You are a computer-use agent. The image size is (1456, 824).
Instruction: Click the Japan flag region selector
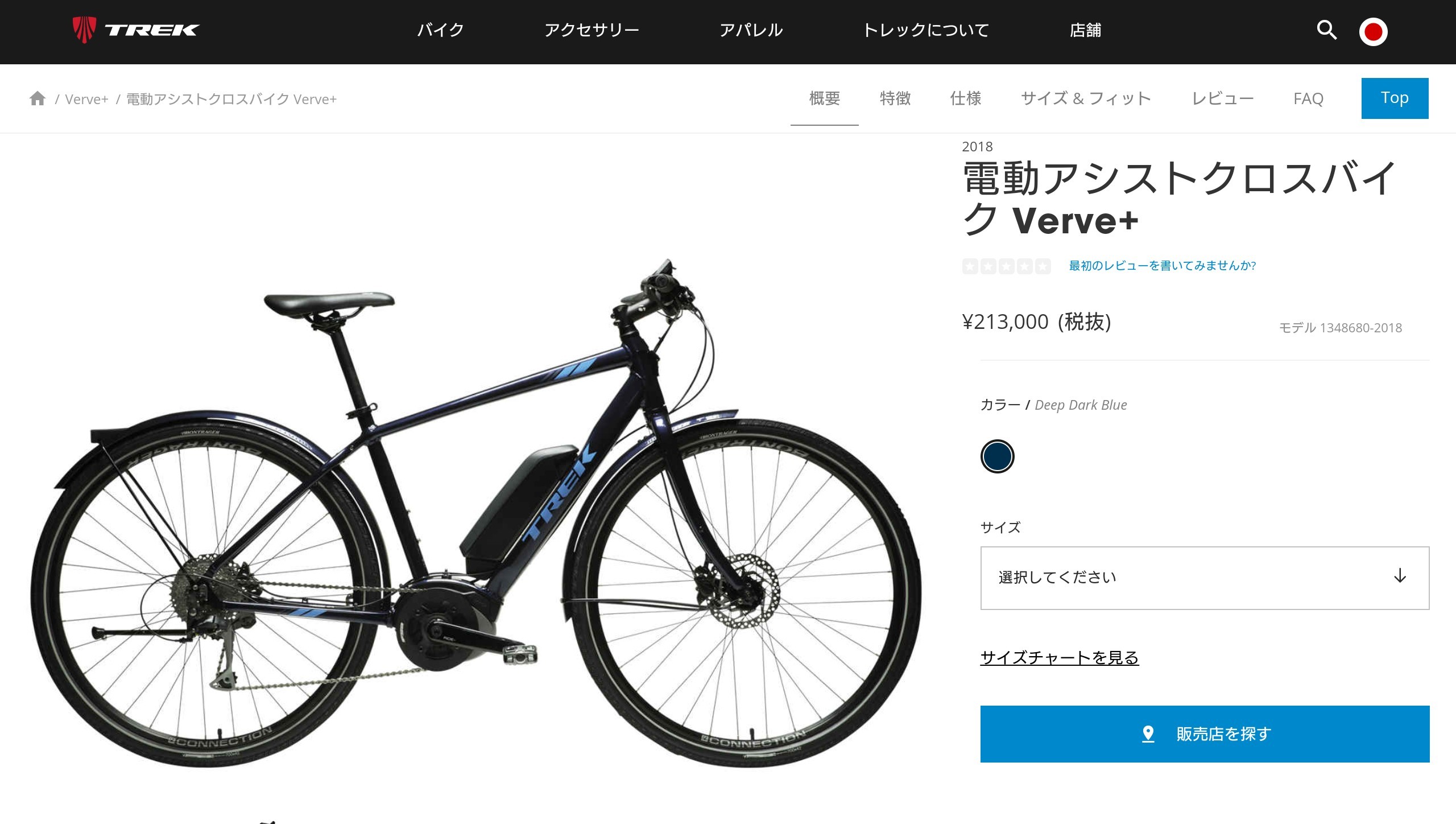(1373, 31)
